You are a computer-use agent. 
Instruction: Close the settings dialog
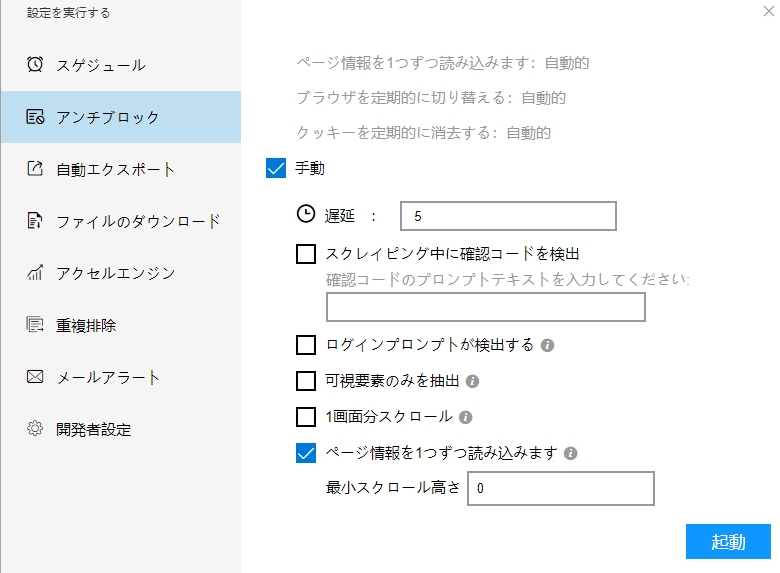(766, 10)
